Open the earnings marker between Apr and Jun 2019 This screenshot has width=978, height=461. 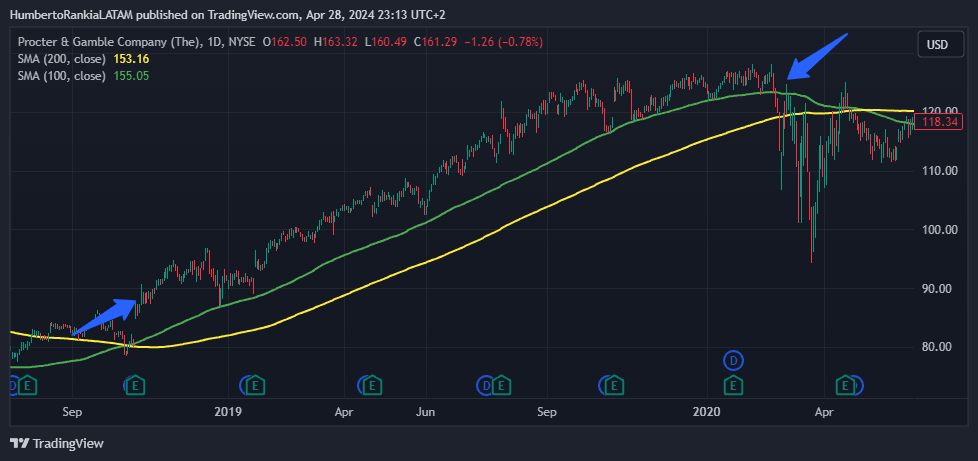pos(373,384)
